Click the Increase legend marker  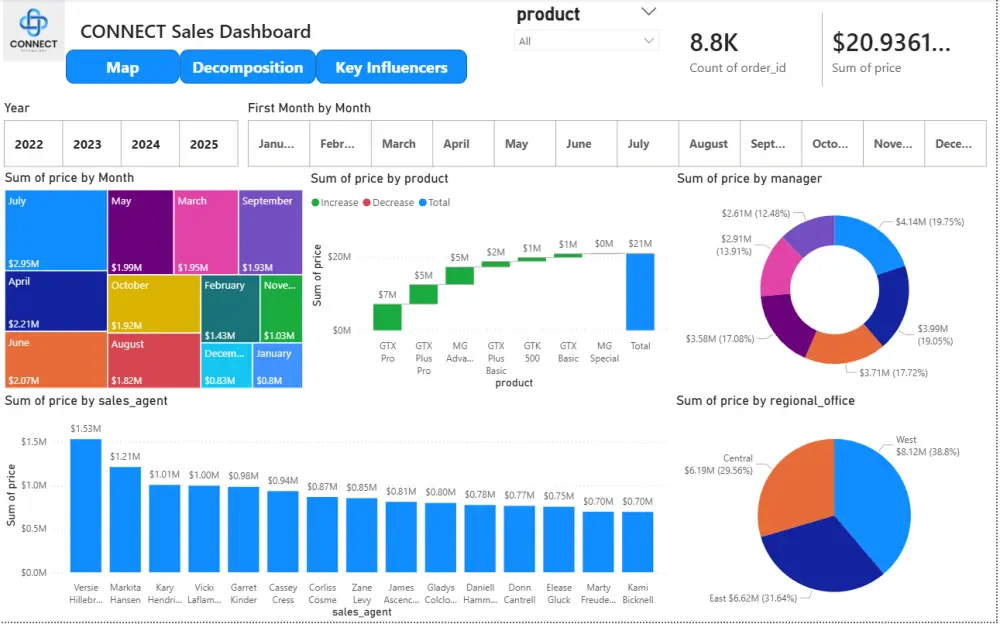click(315, 203)
